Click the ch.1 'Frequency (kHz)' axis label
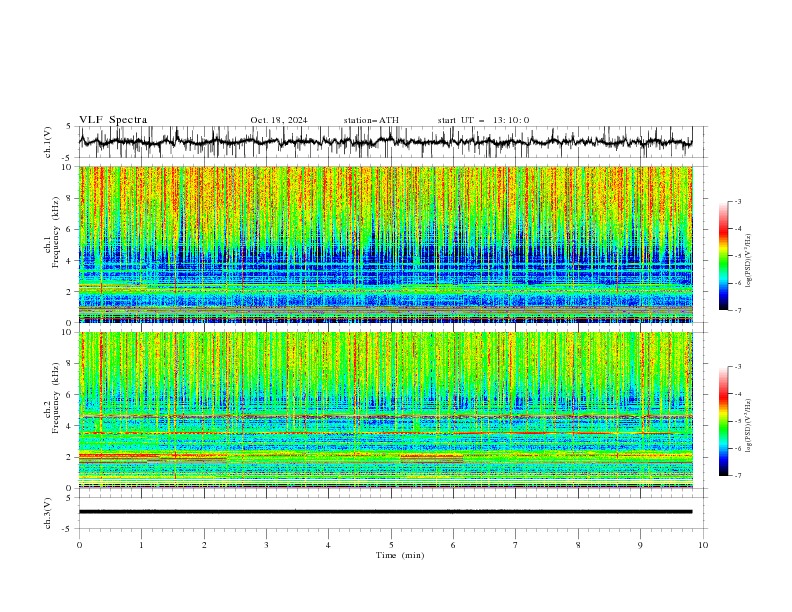Image resolution: width=792 pixels, height=612 pixels. point(56,233)
